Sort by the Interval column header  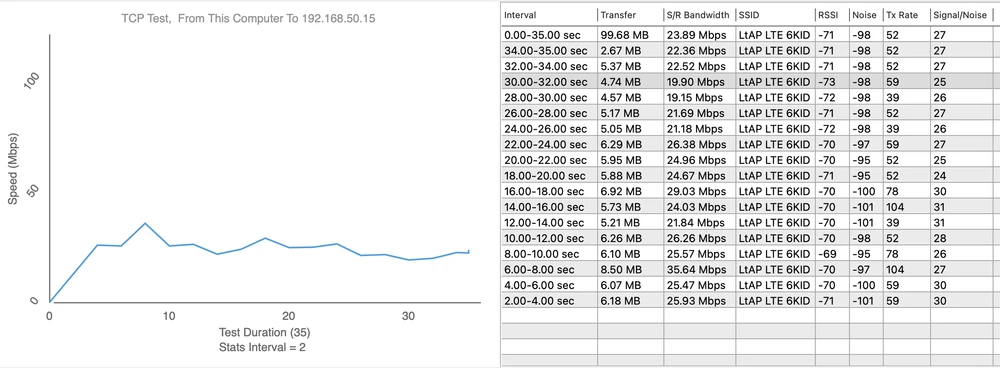(549, 14)
